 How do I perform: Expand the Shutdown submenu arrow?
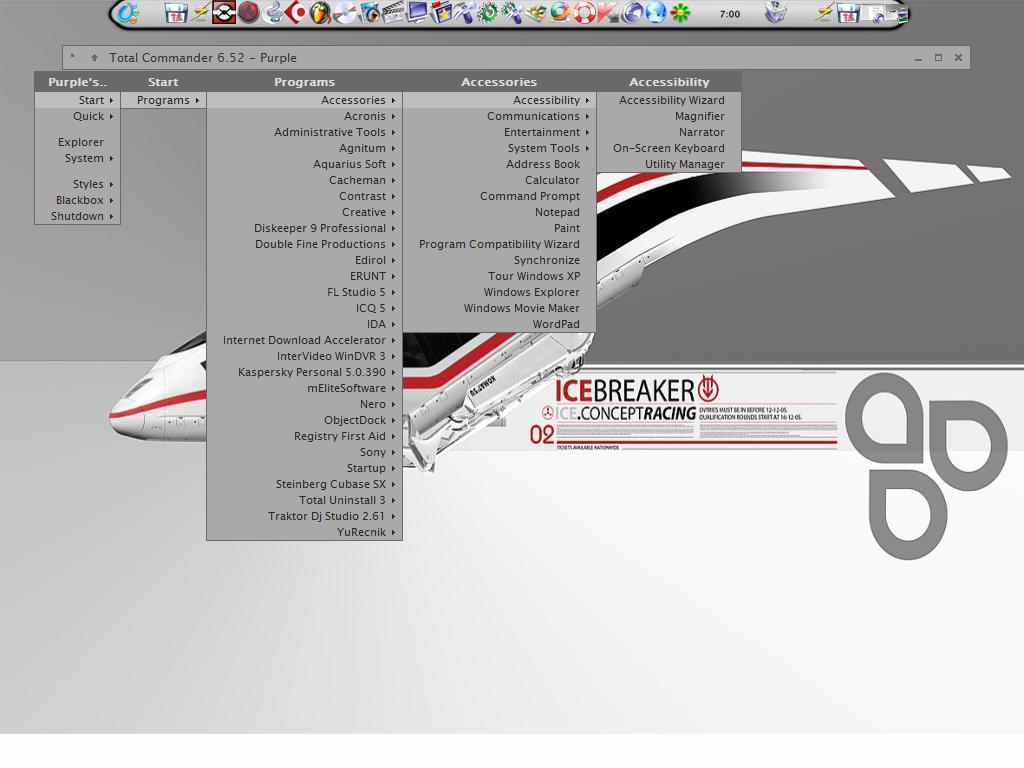(111, 216)
